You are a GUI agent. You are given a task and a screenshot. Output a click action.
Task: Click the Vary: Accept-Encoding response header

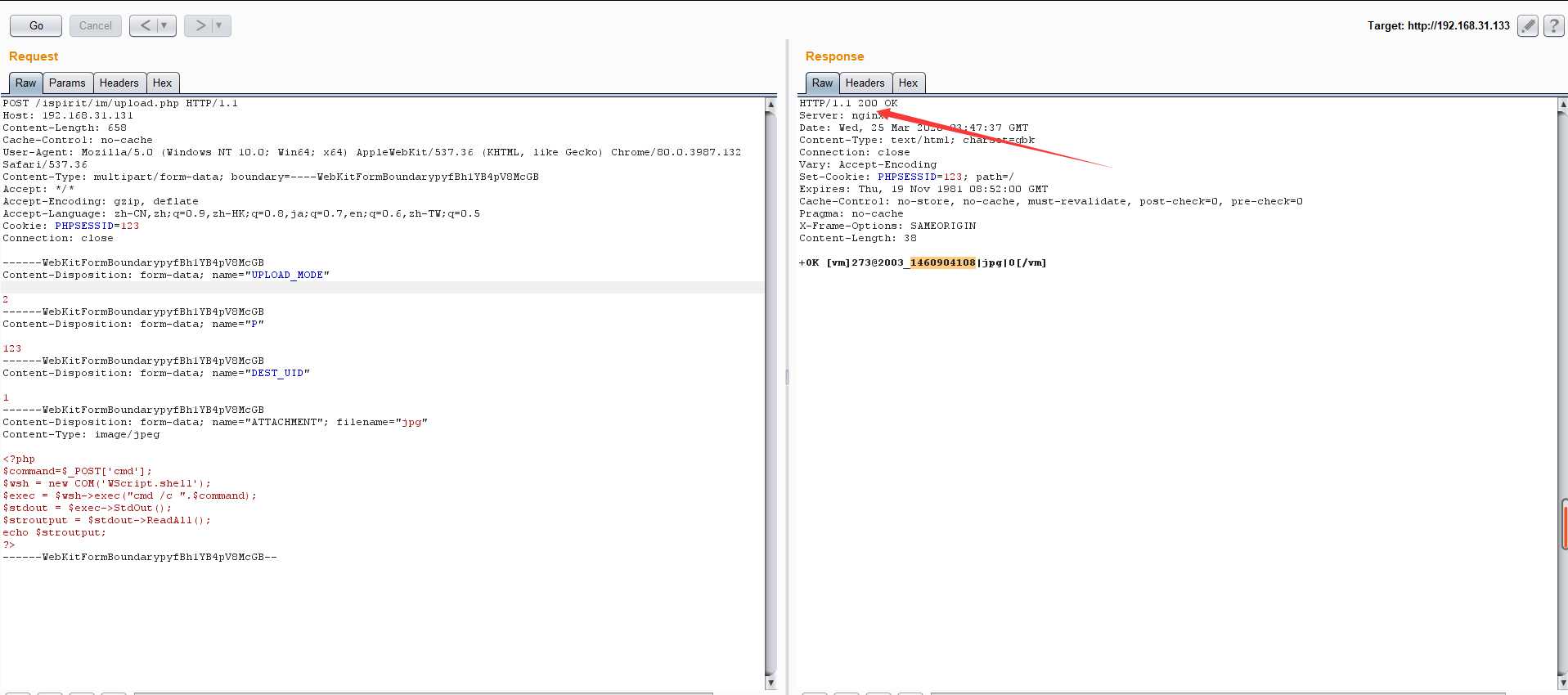pos(868,164)
